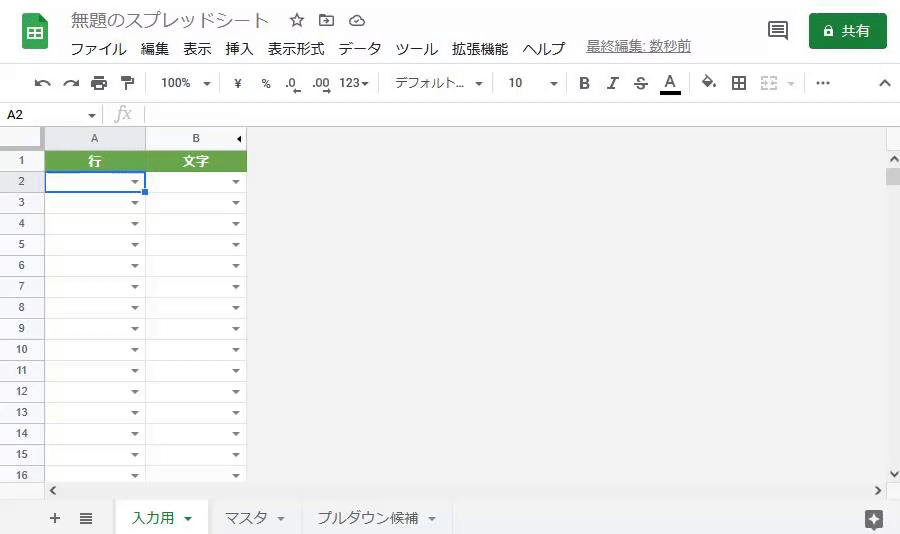Star this spreadsheet
The image size is (900, 534).
click(296, 21)
